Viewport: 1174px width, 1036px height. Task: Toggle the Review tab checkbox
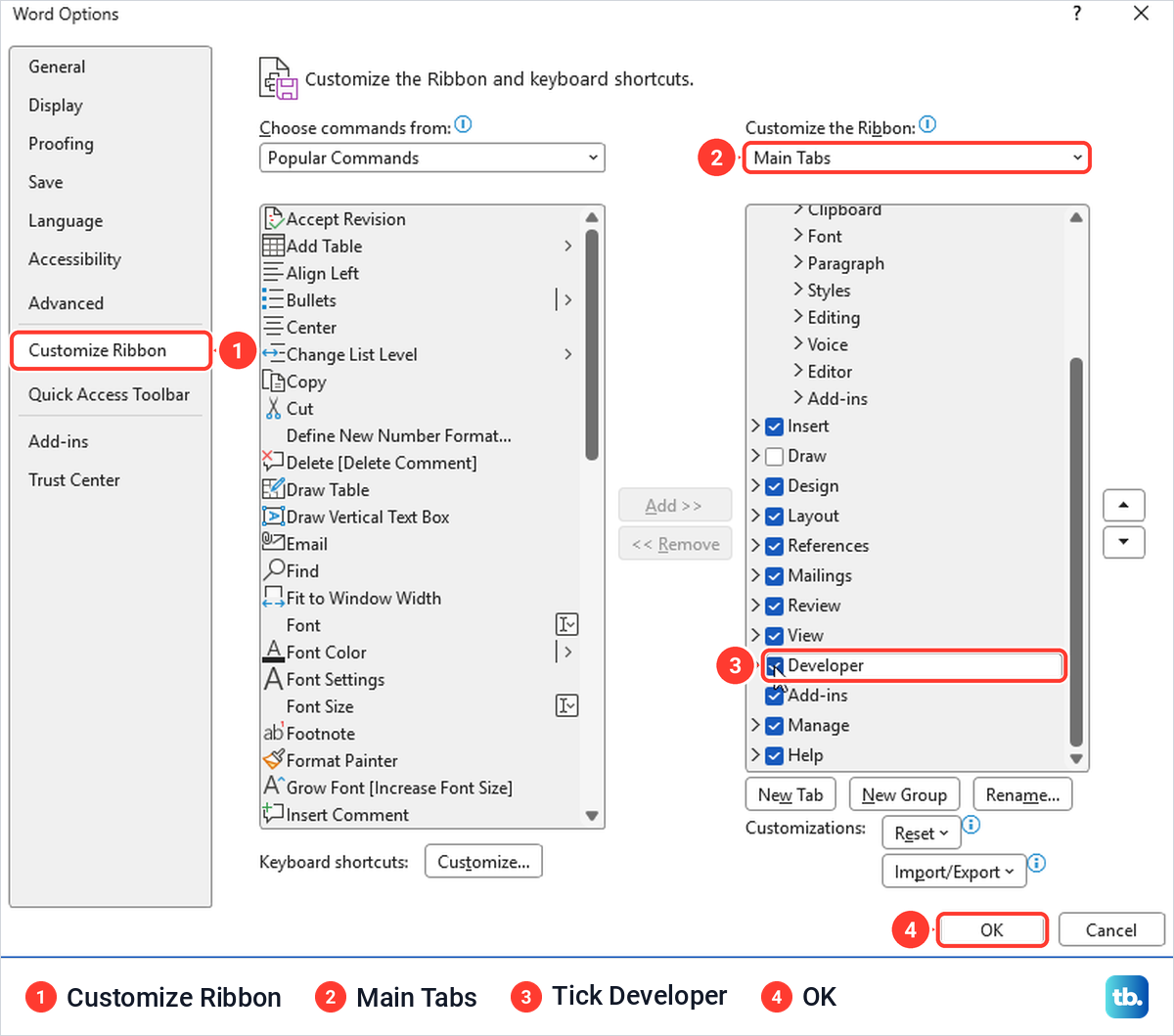pos(774,607)
